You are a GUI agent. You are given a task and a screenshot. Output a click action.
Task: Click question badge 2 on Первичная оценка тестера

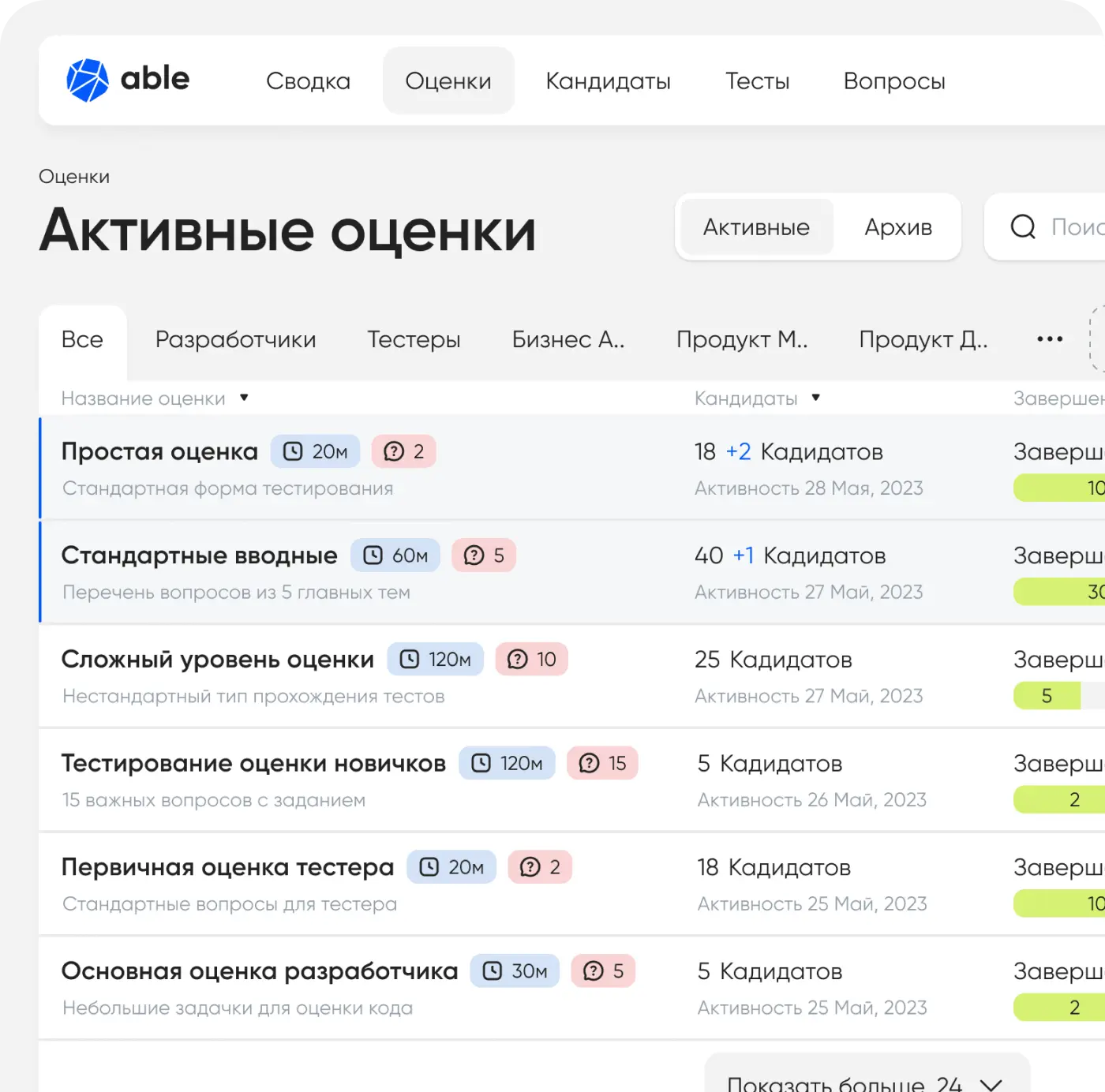click(540, 867)
